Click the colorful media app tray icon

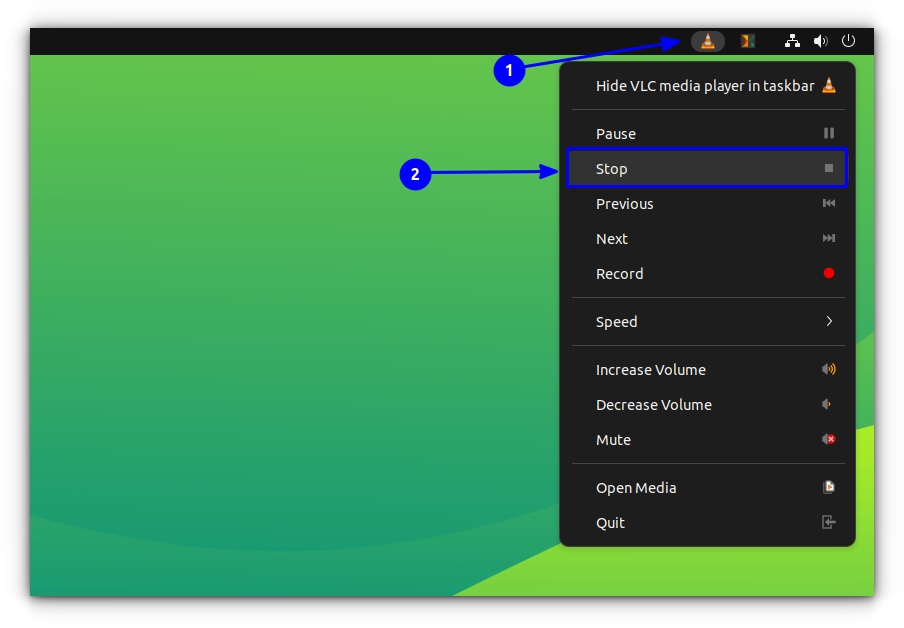click(747, 41)
